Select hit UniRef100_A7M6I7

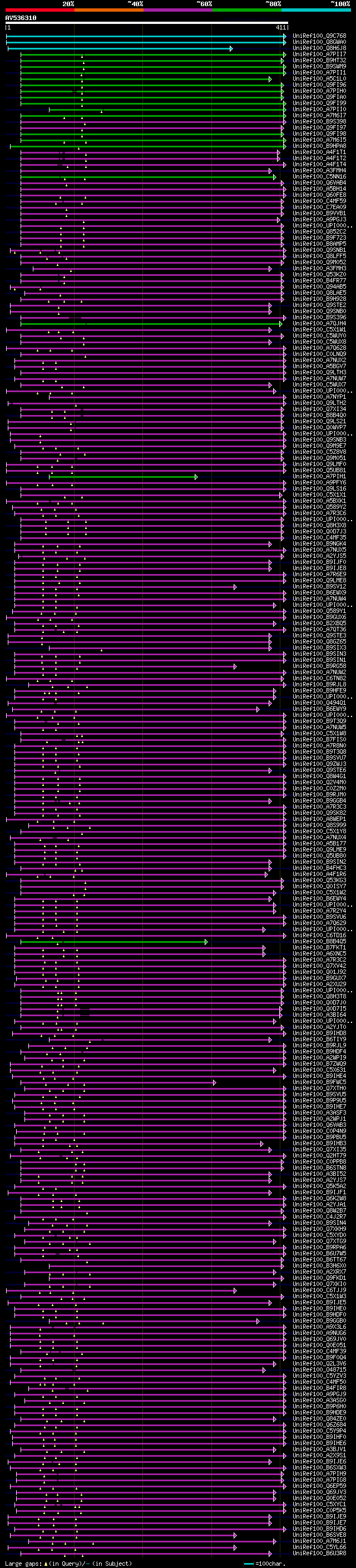tap(319, 116)
